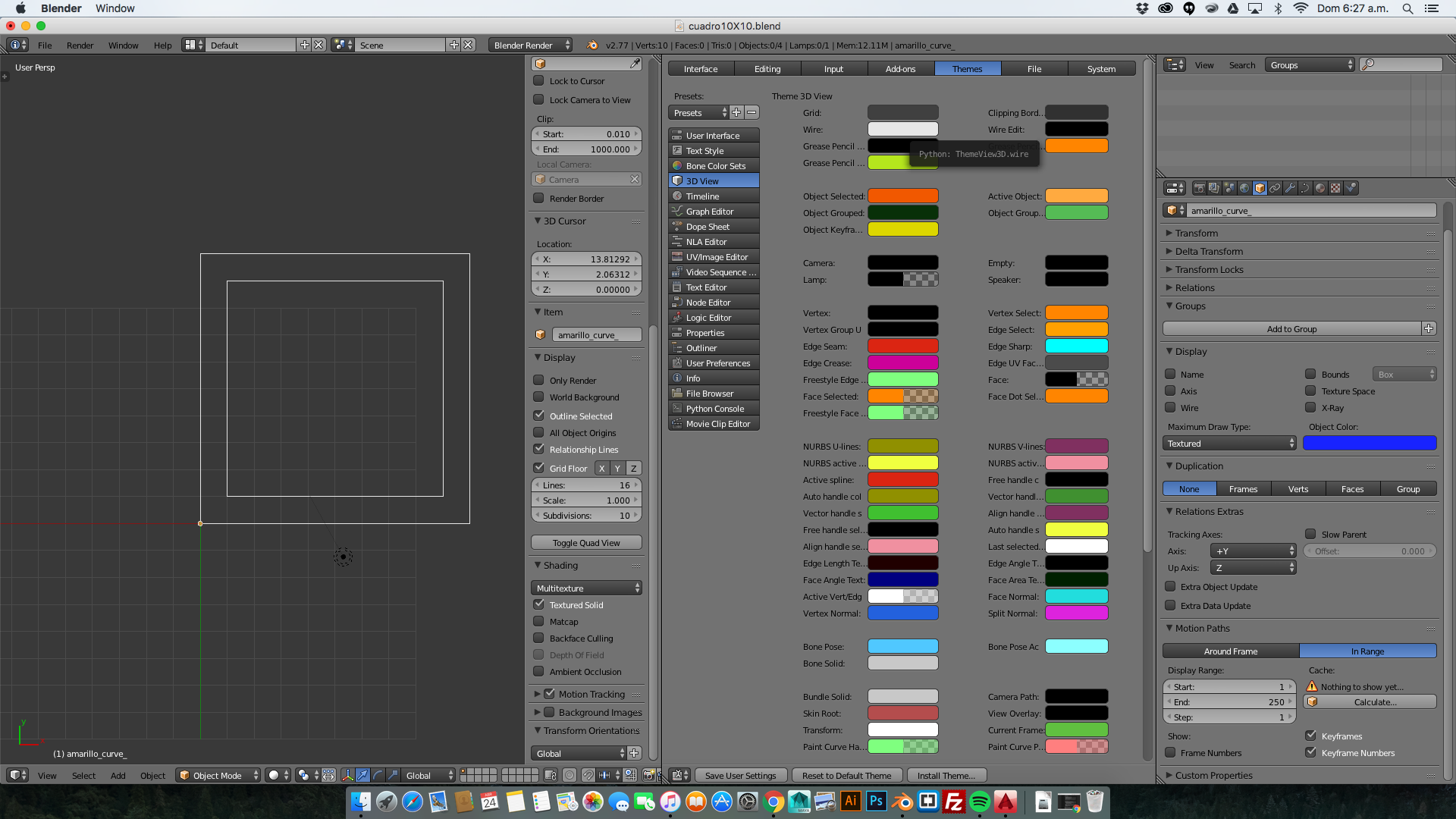Open the Object Mode dropdown
The image size is (1456, 819).
pos(218,775)
